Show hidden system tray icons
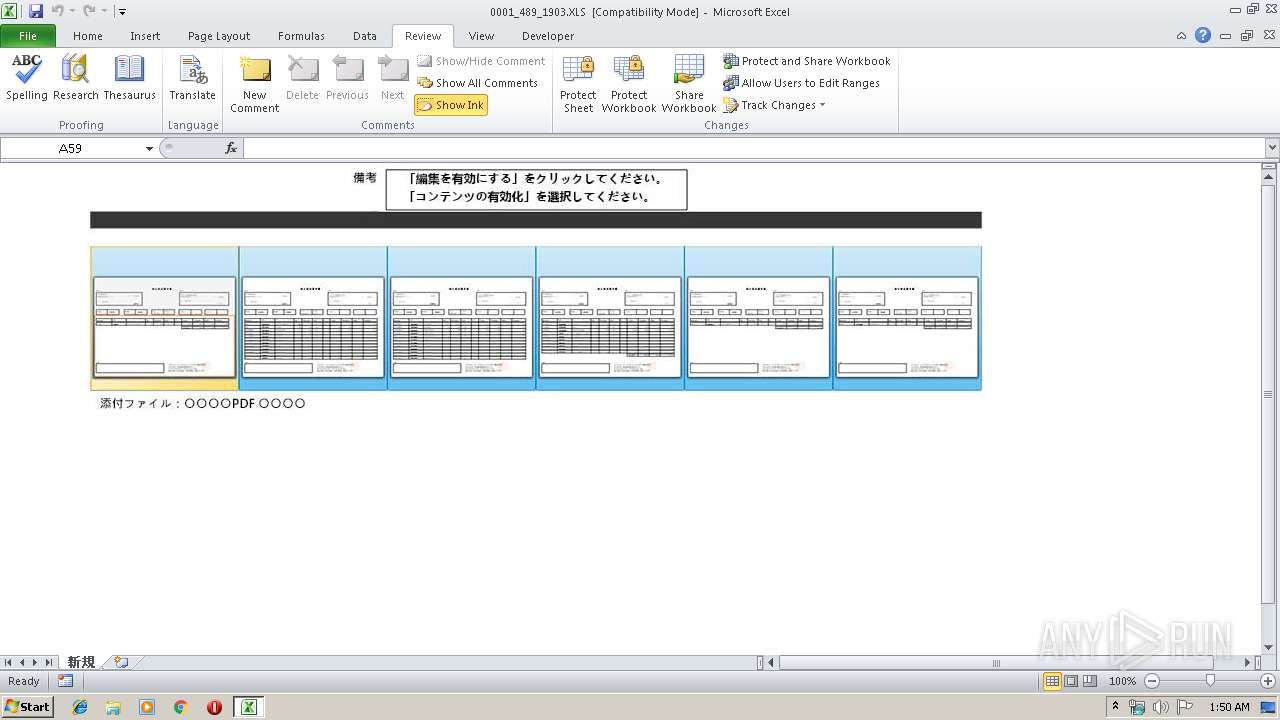Image resolution: width=1280 pixels, height=720 pixels. click(1115, 707)
